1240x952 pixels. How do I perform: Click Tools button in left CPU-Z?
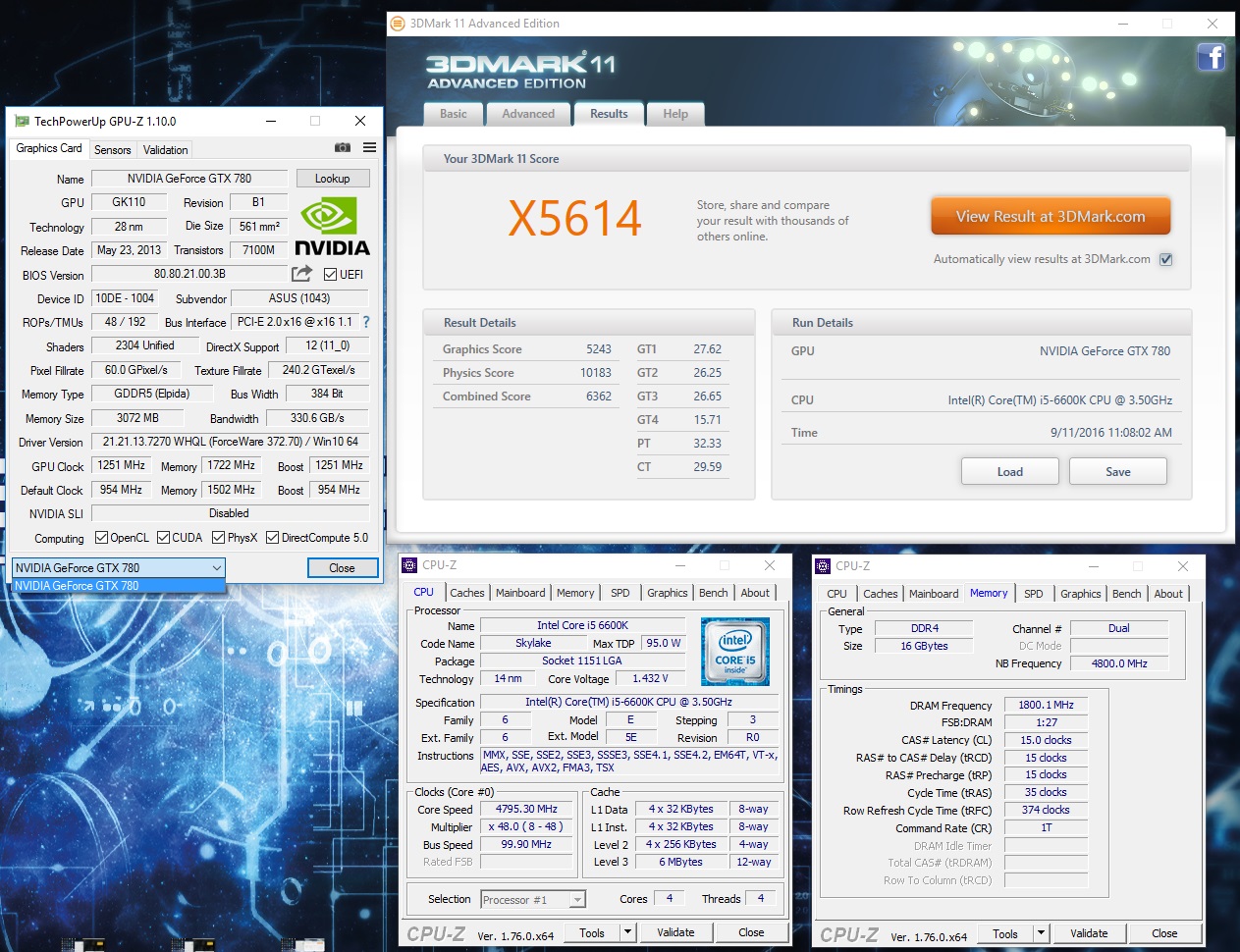pos(592,932)
